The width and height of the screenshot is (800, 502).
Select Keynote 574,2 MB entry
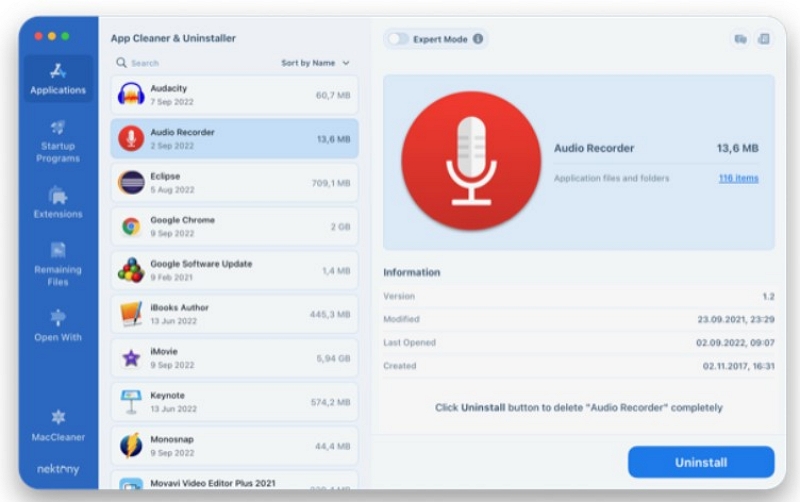(x=234, y=402)
